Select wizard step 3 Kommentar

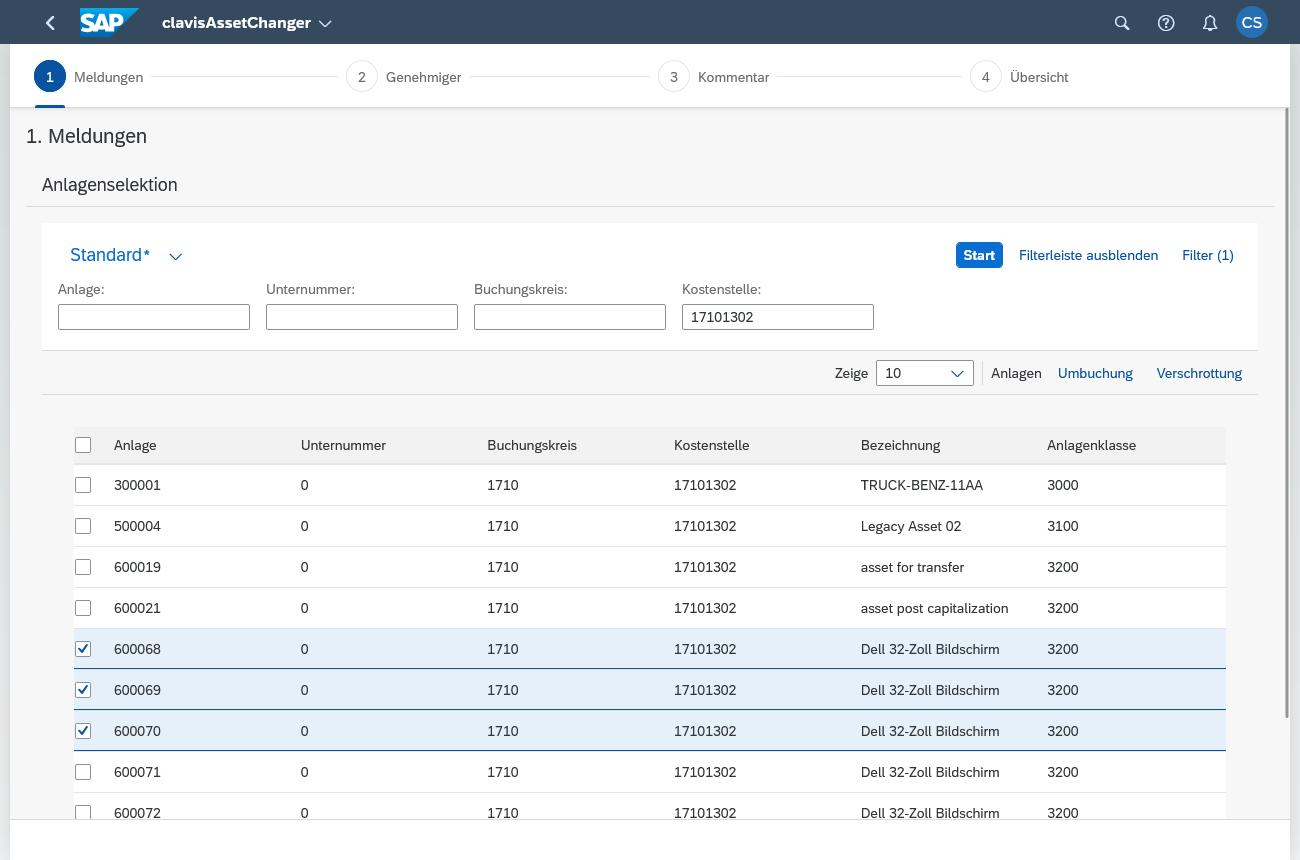tap(674, 77)
